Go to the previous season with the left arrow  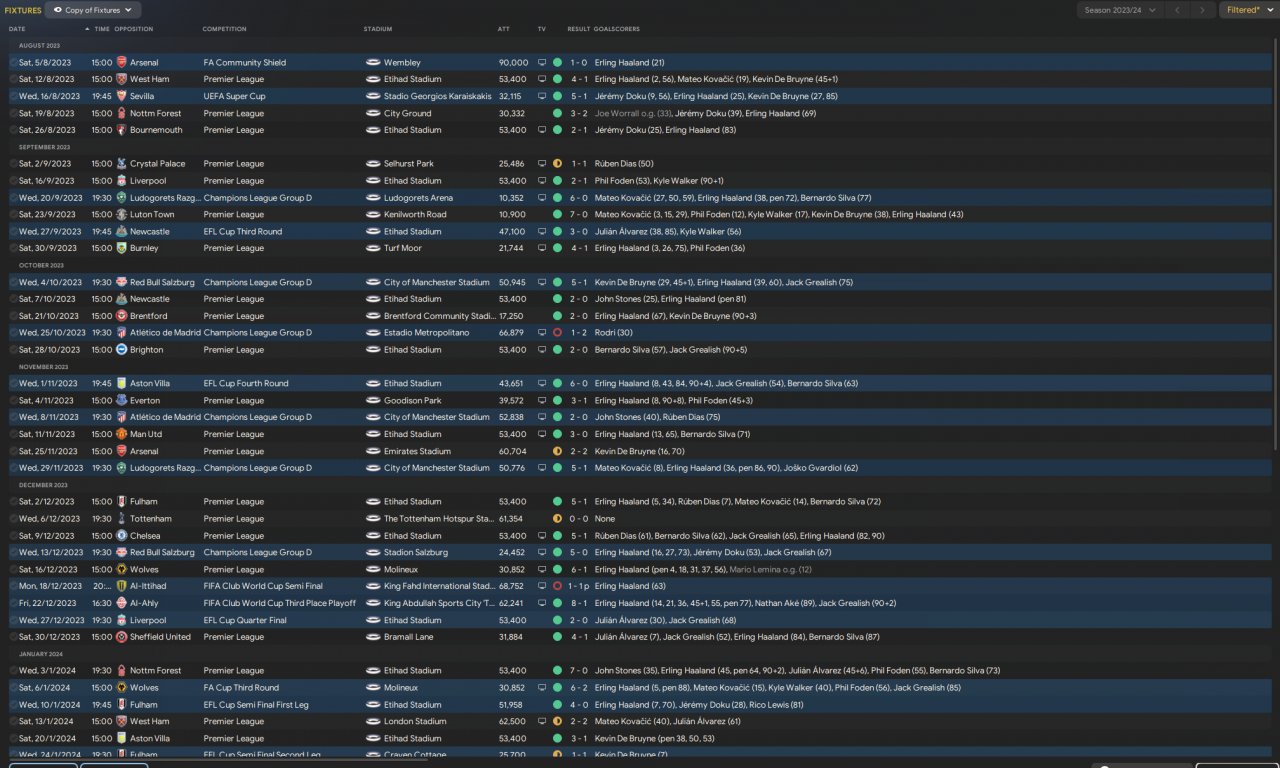(1178, 10)
